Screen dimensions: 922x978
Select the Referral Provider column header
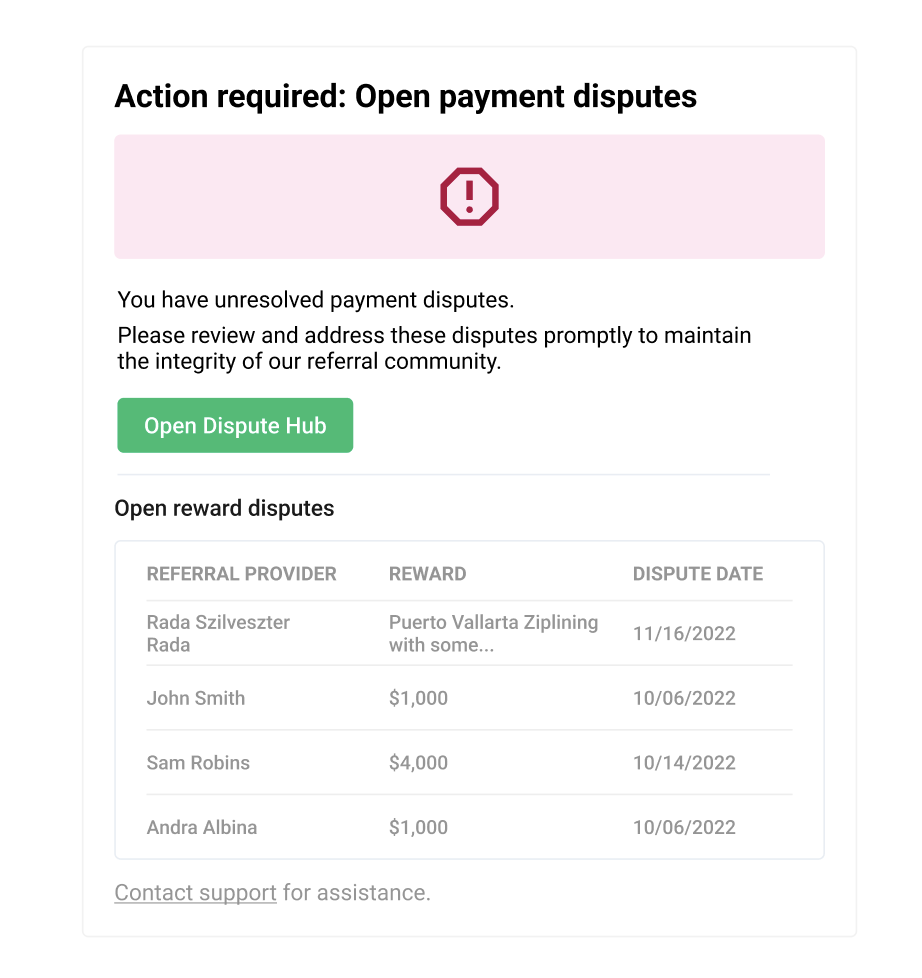[241, 574]
